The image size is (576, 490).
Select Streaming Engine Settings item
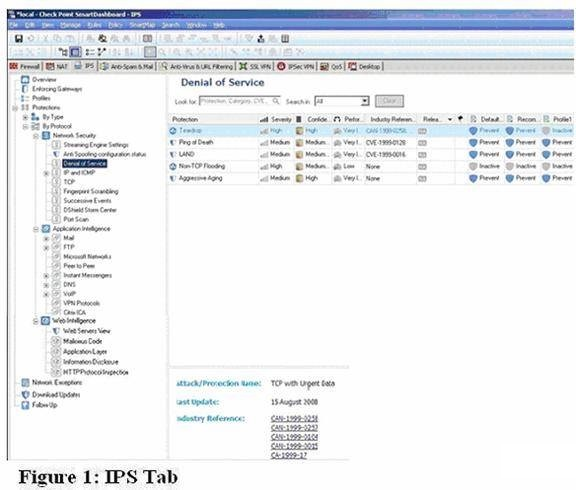96,145
